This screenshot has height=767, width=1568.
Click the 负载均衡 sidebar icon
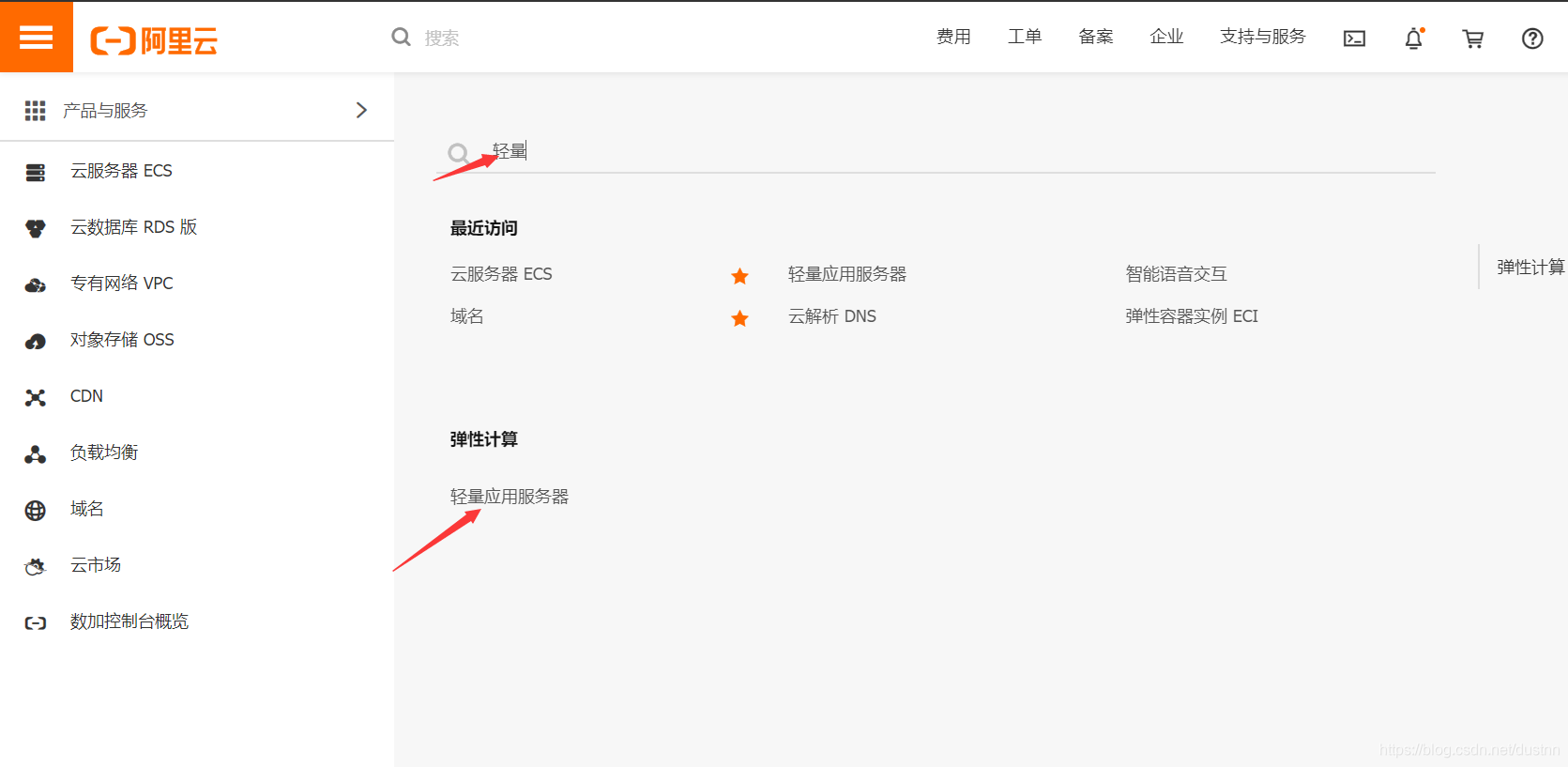[x=35, y=454]
